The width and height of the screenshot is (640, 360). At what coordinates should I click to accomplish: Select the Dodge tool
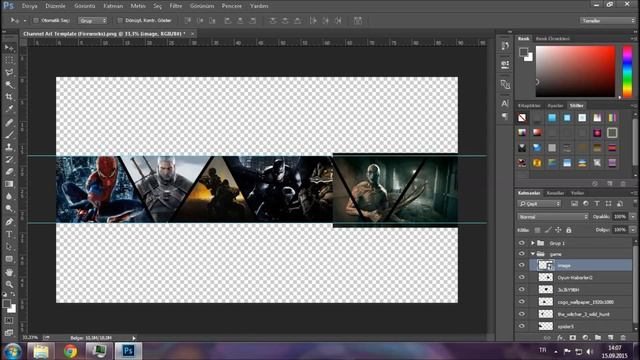point(9,209)
